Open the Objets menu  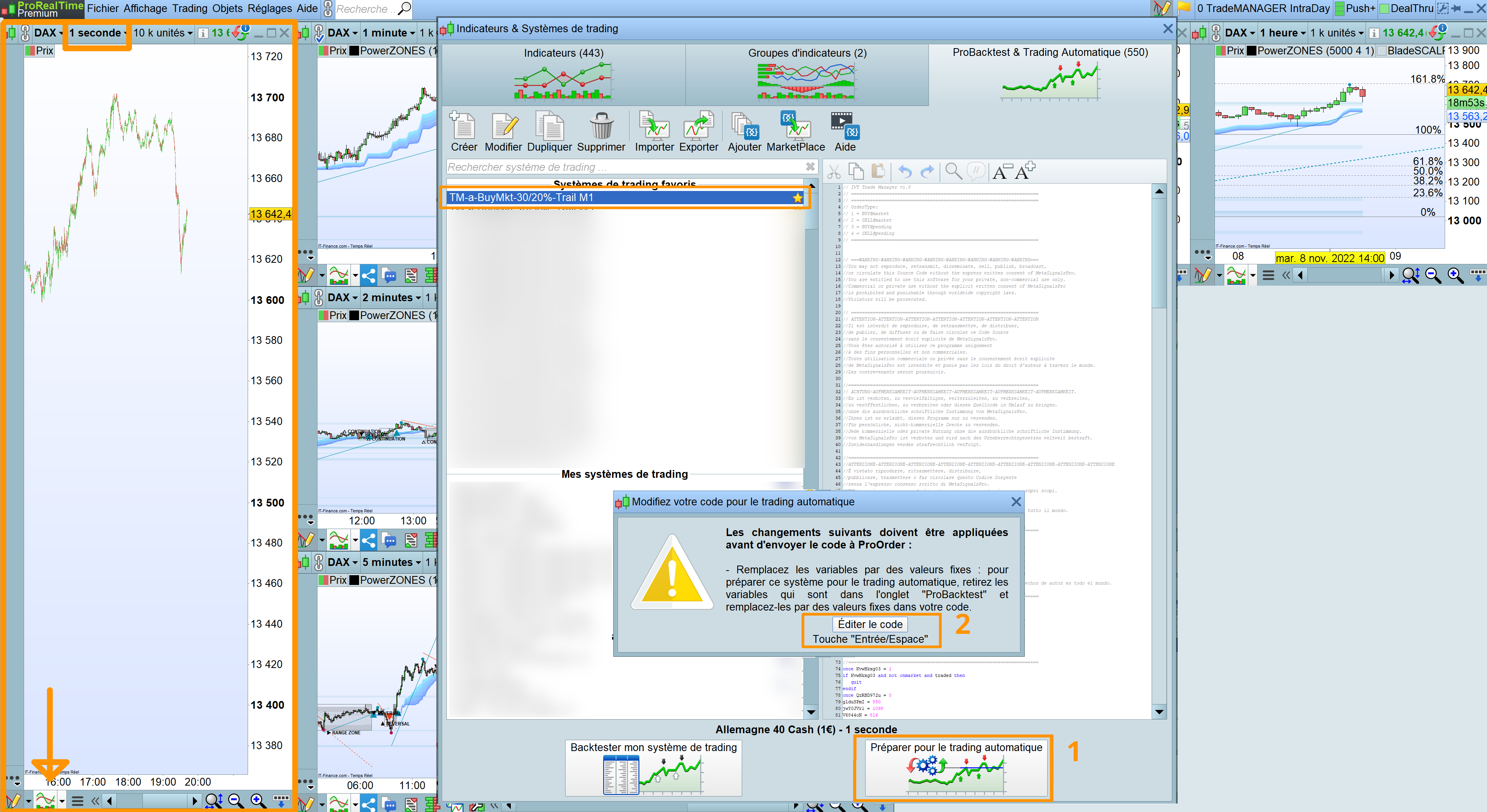coord(227,9)
